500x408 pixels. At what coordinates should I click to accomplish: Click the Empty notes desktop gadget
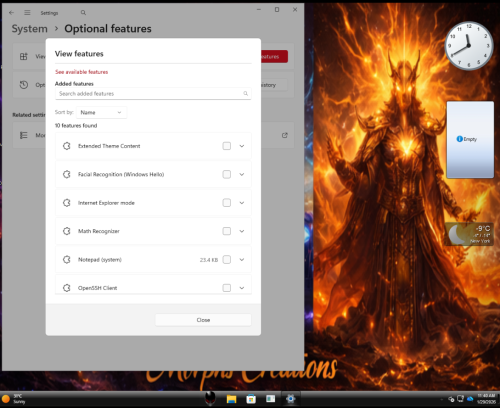tap(470, 140)
